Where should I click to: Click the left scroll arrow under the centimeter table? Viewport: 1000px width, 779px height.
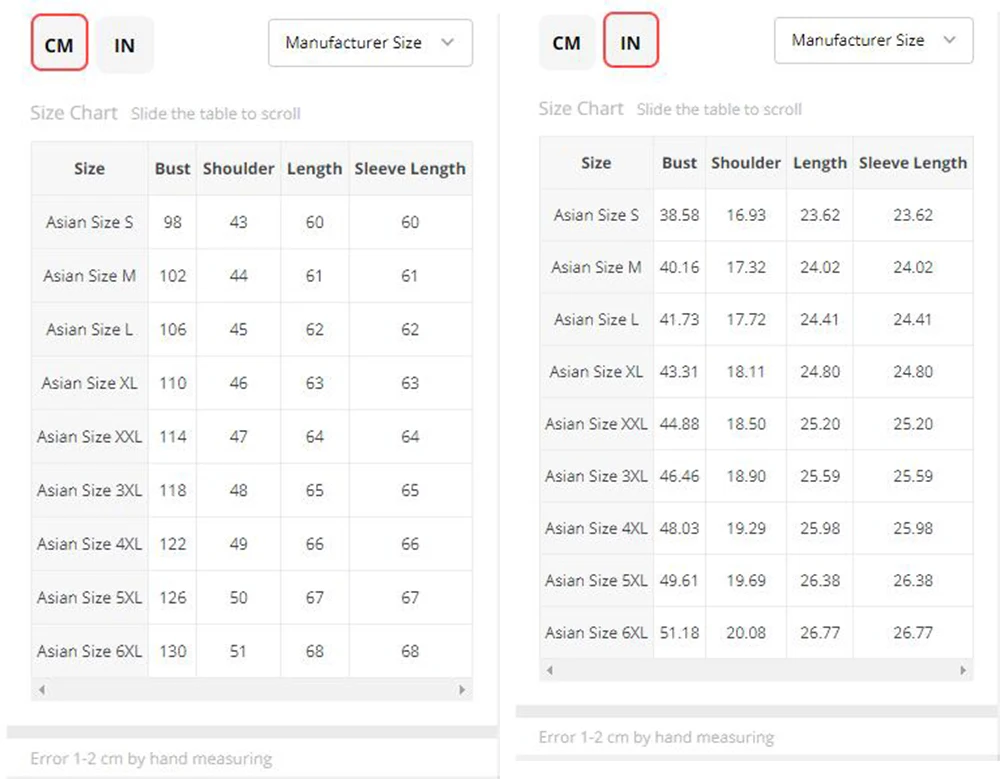41,690
